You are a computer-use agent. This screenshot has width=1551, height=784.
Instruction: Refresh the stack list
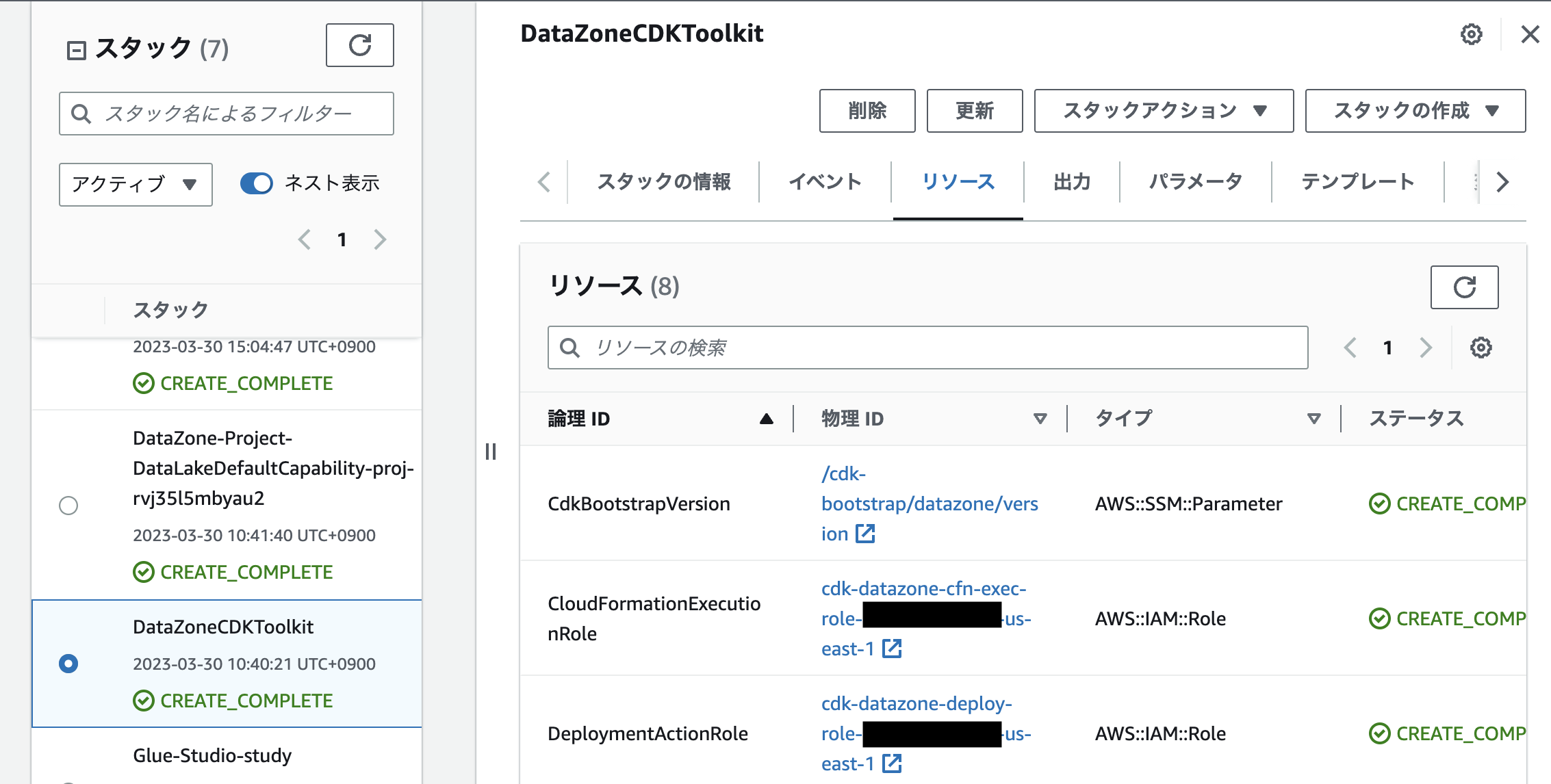[360, 45]
